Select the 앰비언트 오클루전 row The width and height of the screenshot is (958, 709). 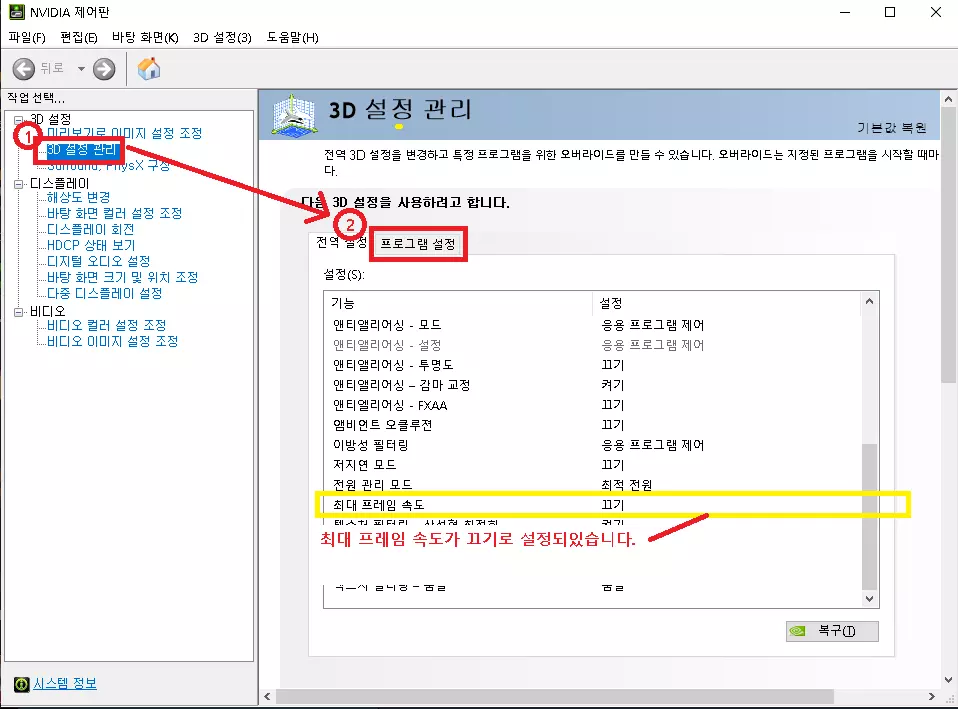592,425
